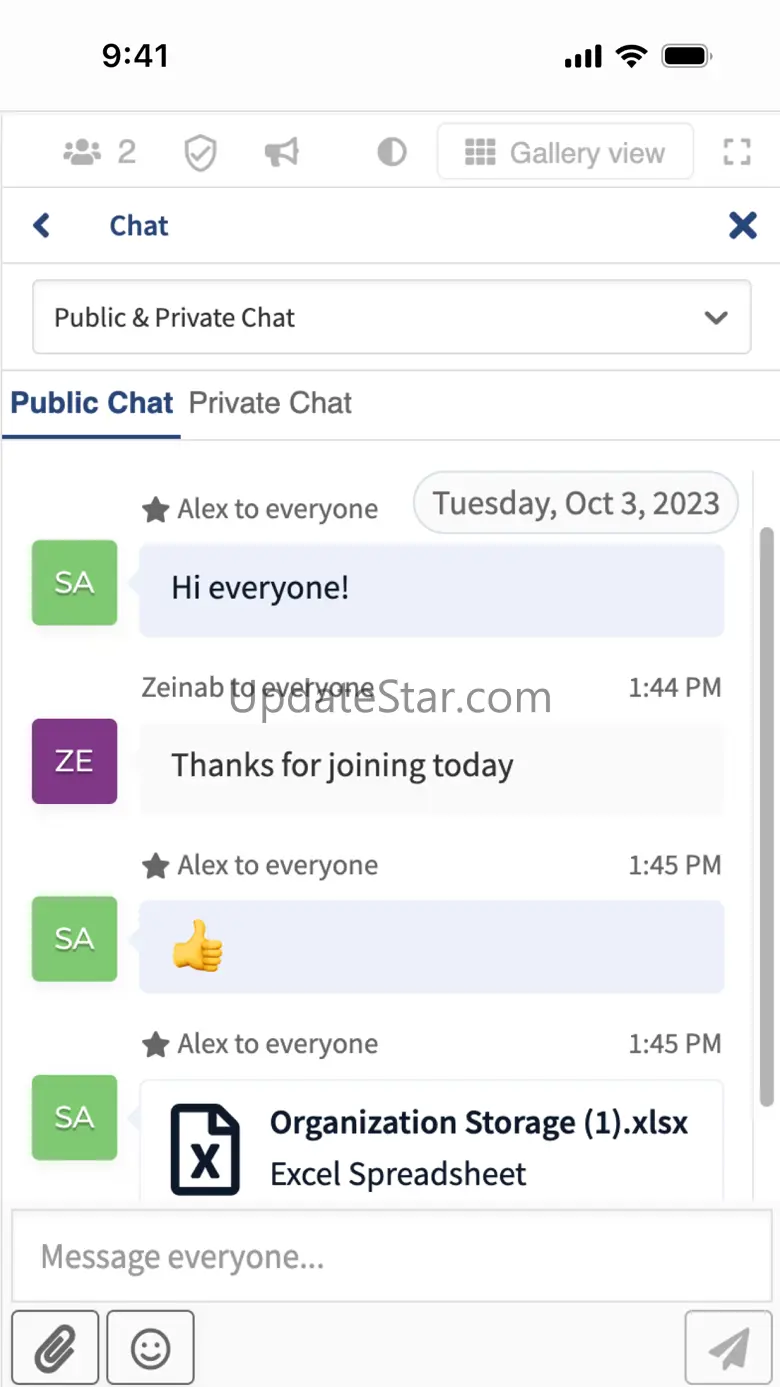Switch to Gallery view

pyautogui.click(x=565, y=152)
